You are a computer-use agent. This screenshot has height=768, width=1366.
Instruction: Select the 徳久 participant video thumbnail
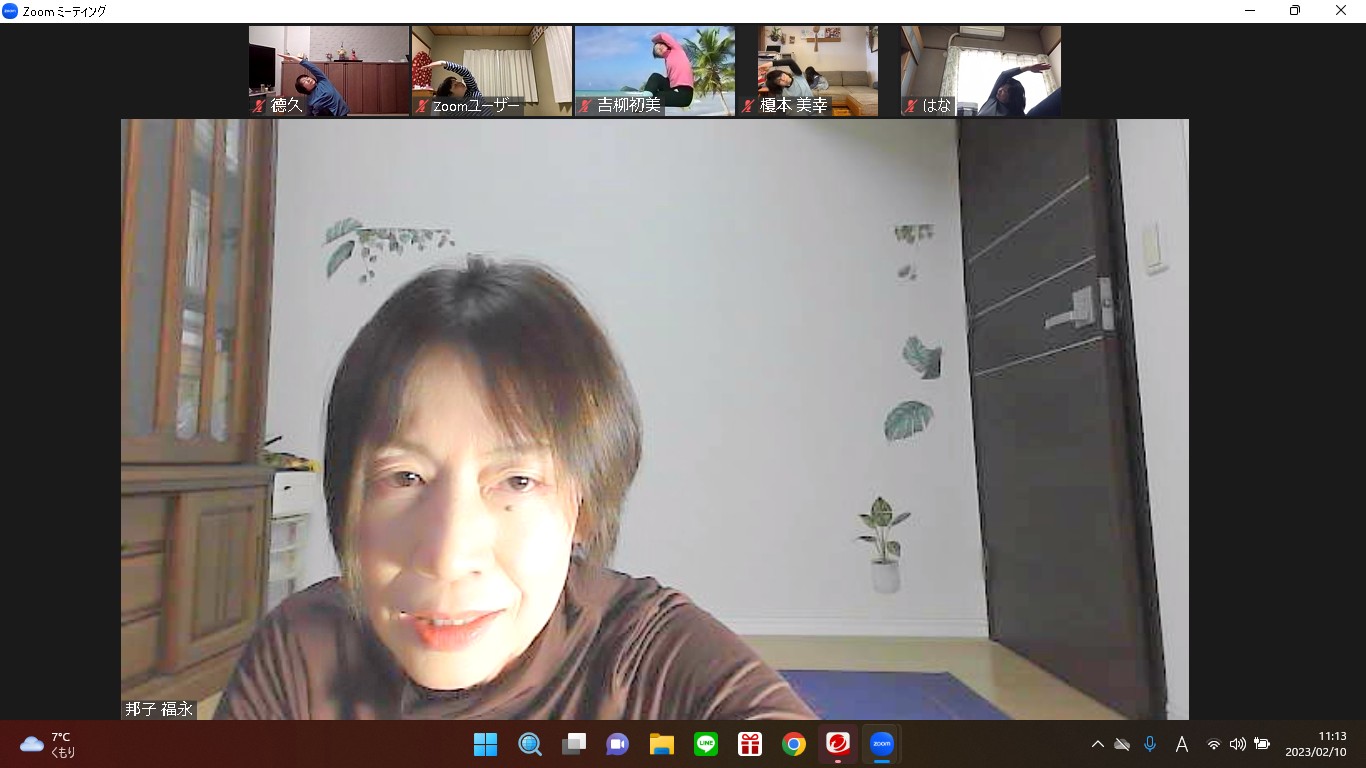pyautogui.click(x=329, y=71)
